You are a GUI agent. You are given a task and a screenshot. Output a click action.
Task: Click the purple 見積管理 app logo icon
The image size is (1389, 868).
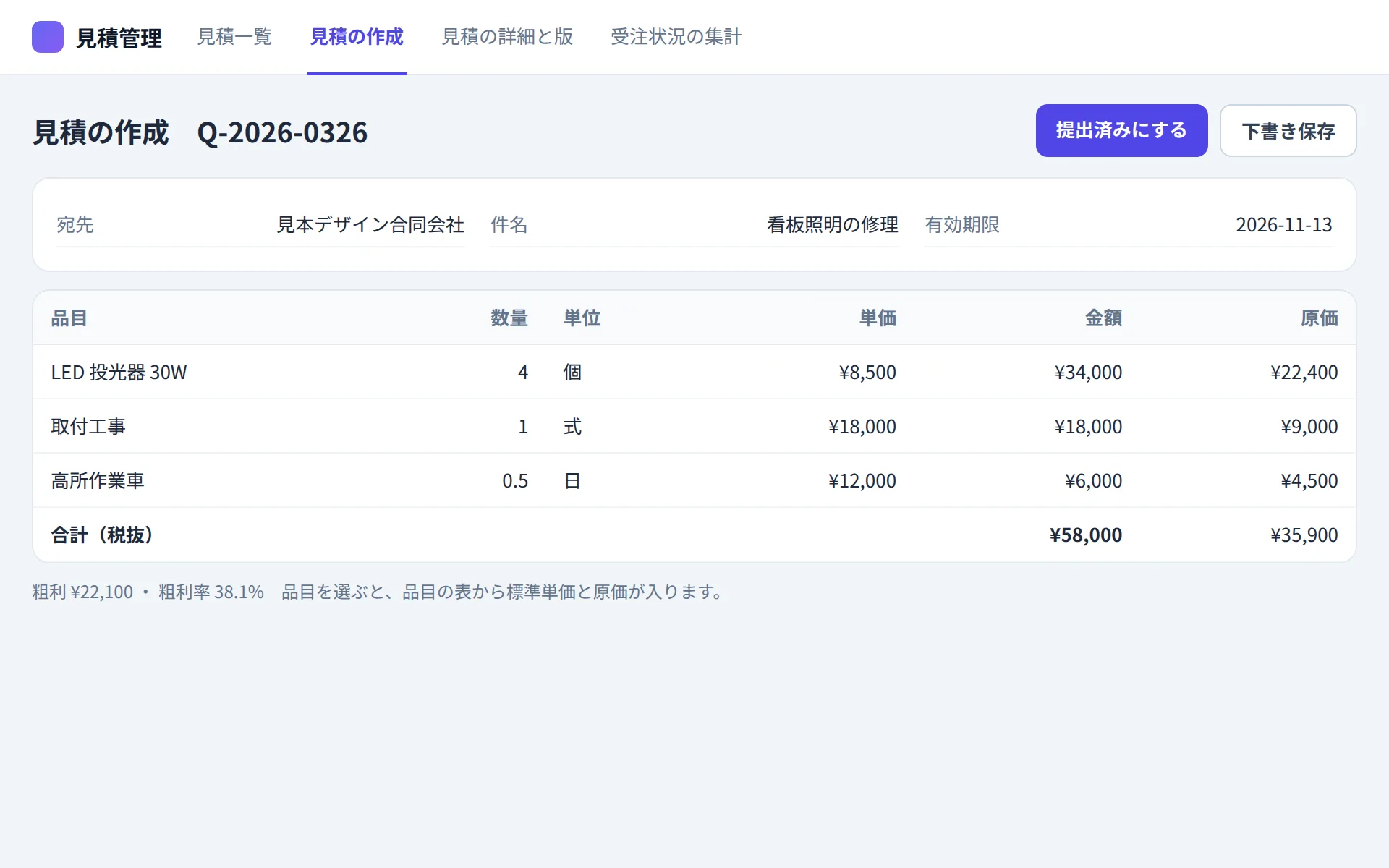48,37
